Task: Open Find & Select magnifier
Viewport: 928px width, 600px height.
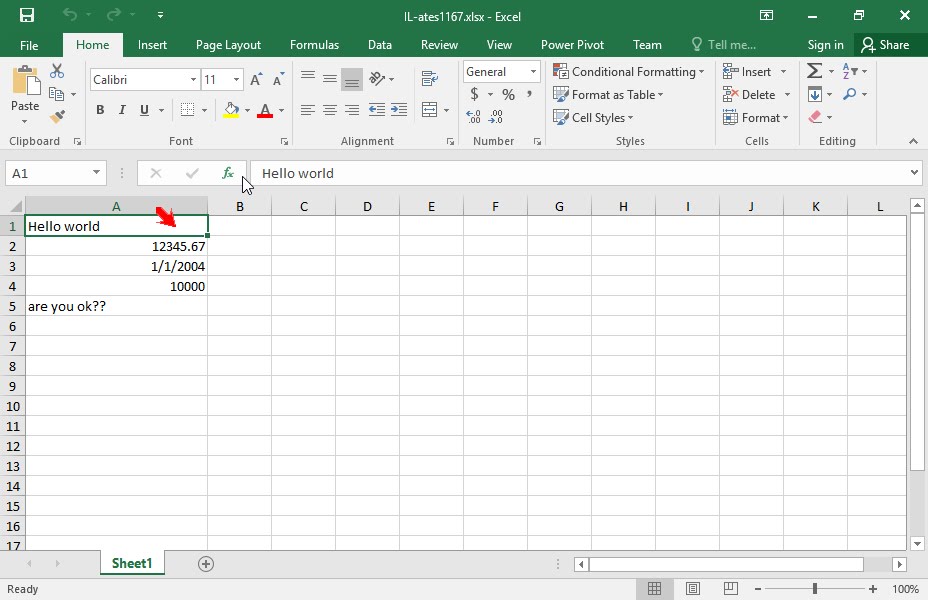Action: pos(850,94)
